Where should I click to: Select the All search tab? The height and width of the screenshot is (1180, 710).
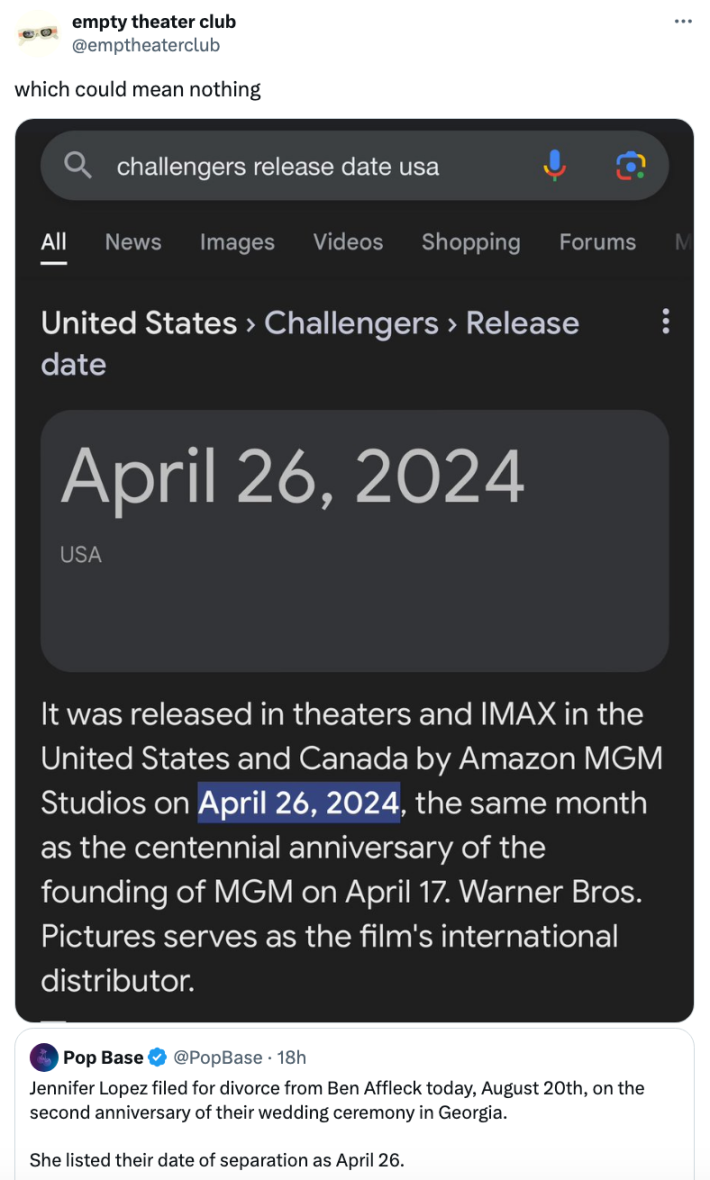click(x=54, y=242)
